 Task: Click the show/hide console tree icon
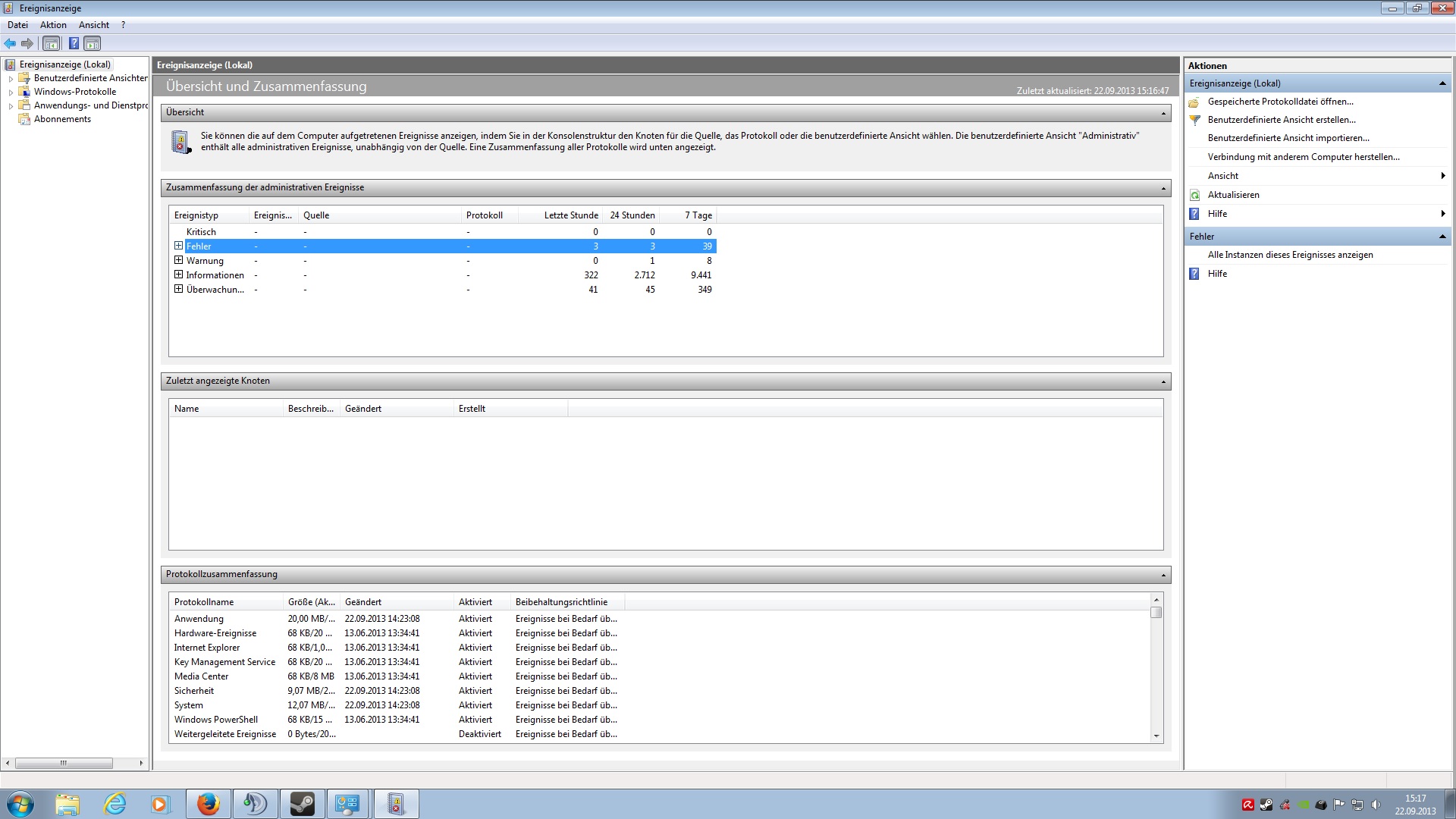(x=51, y=43)
